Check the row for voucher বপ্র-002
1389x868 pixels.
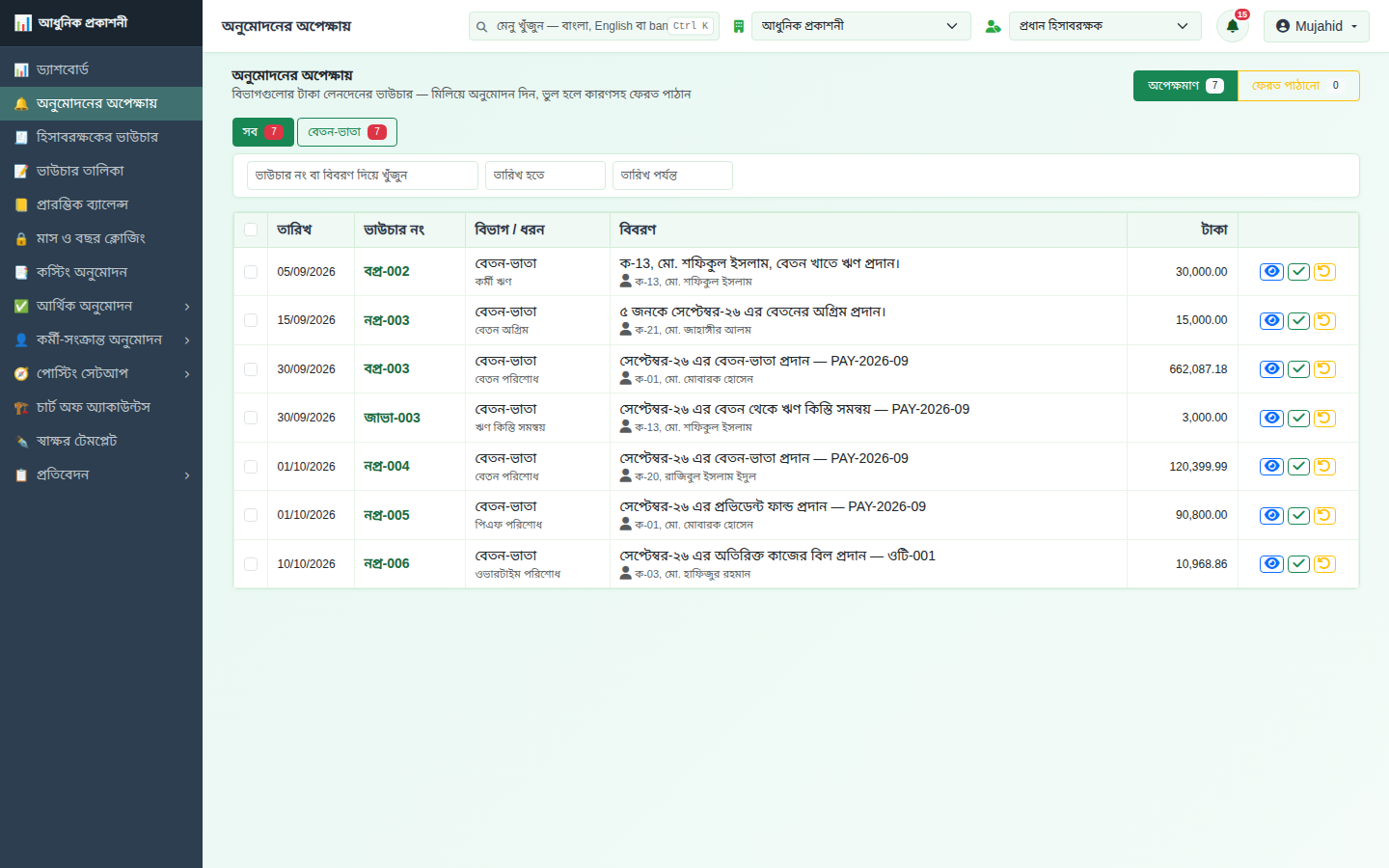(251, 272)
